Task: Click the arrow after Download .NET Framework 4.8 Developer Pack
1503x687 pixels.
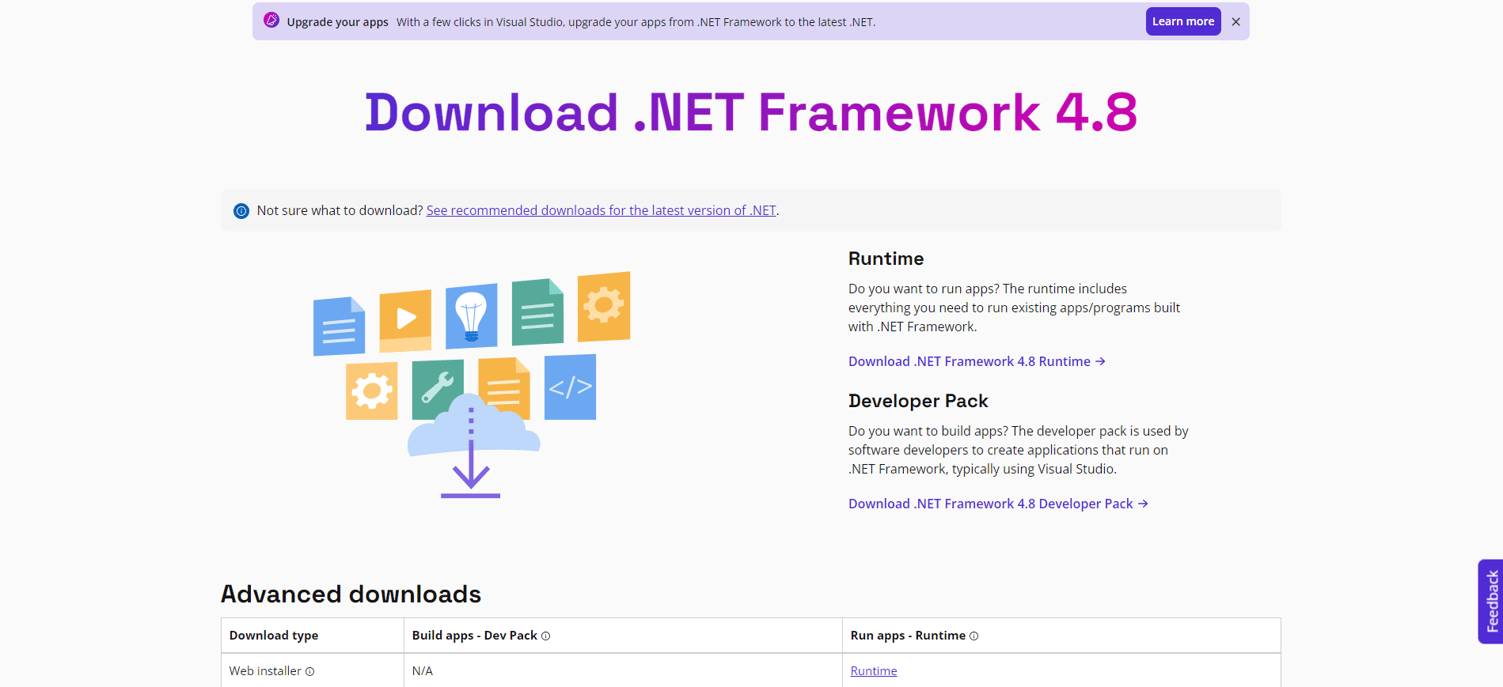Action: tap(1143, 503)
